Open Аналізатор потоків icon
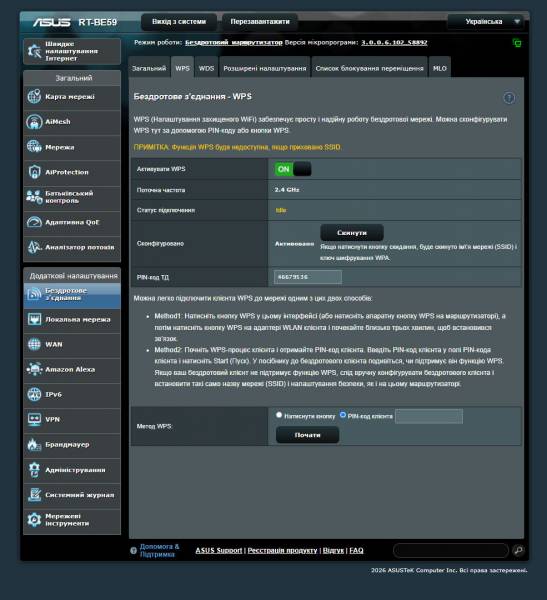547x600 pixels. click(34, 247)
